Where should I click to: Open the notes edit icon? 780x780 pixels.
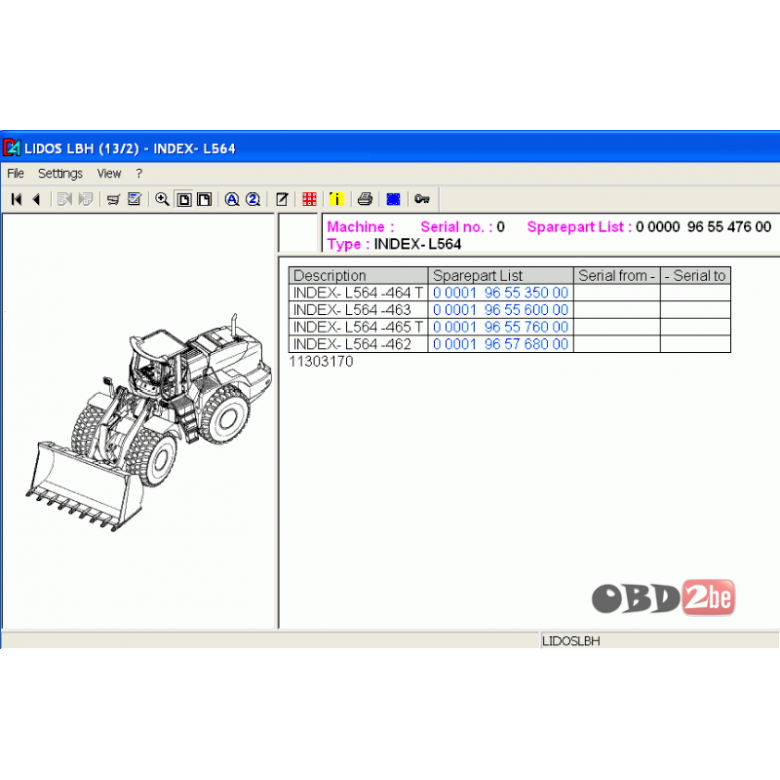pyautogui.click(x=282, y=199)
